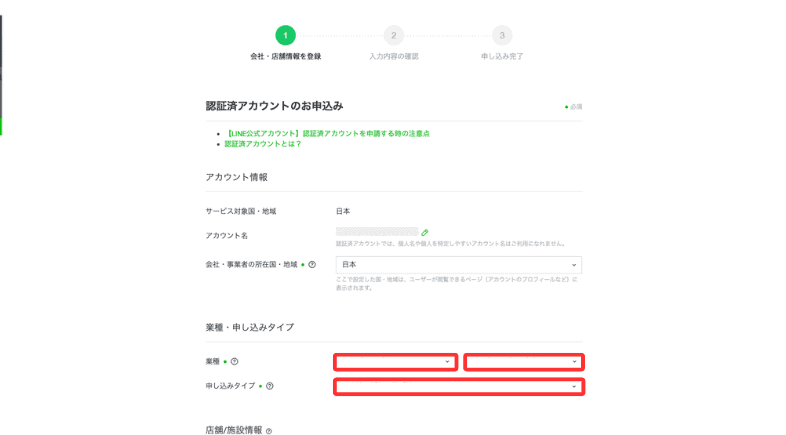Image resolution: width=786 pixels, height=435 pixels.
Task: Expand the 申し込みタイプ dropdown
Action: click(459, 386)
